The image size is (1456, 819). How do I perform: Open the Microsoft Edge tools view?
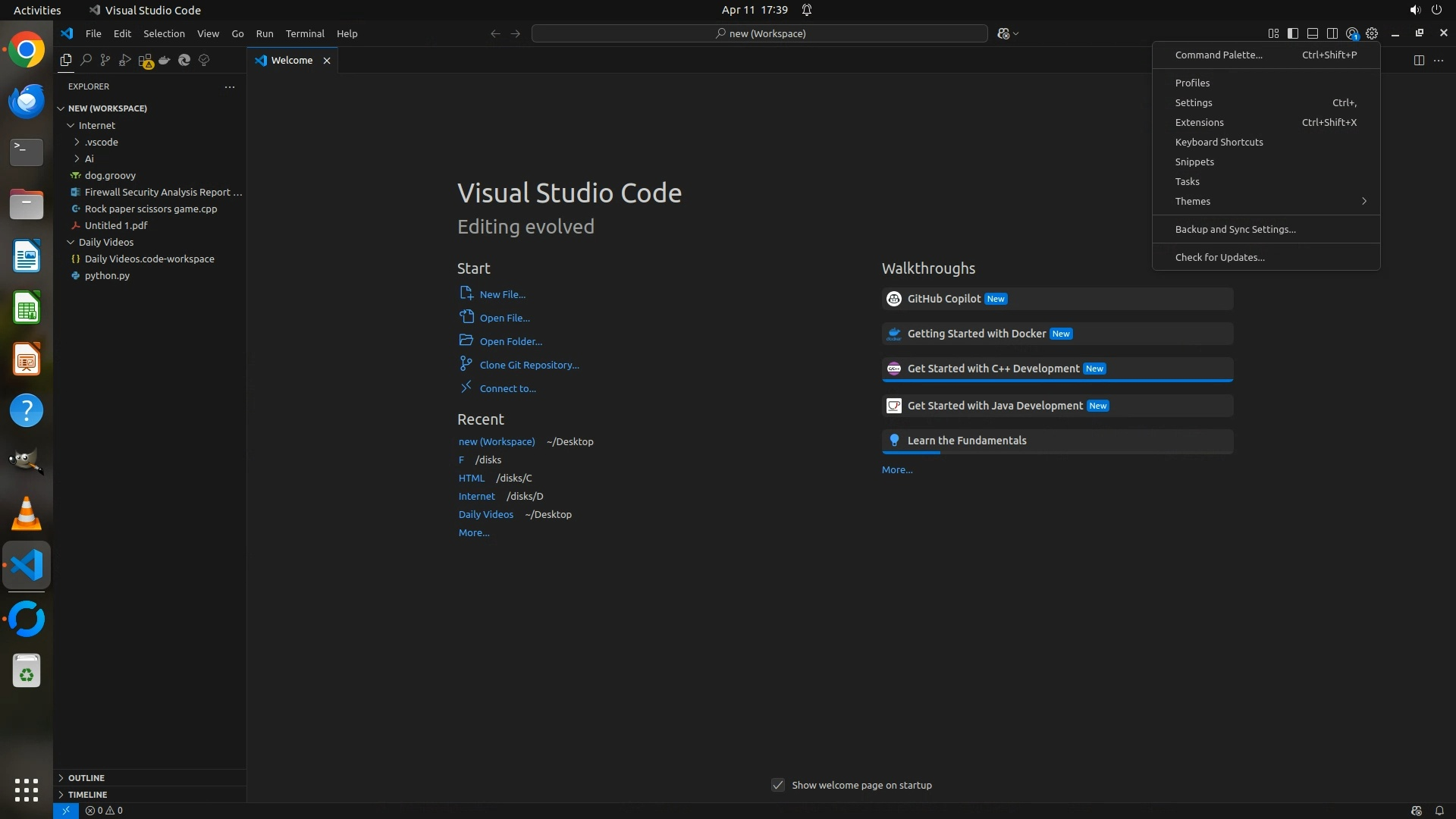point(184,60)
